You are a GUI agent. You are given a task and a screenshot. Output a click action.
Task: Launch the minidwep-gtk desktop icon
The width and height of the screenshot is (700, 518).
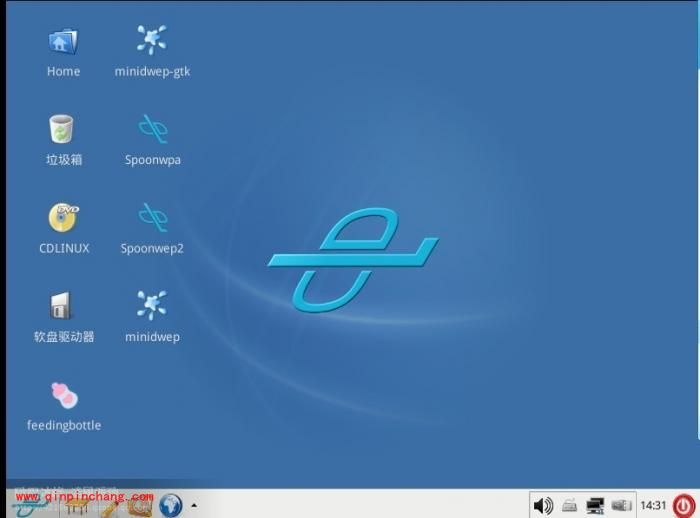(152, 40)
